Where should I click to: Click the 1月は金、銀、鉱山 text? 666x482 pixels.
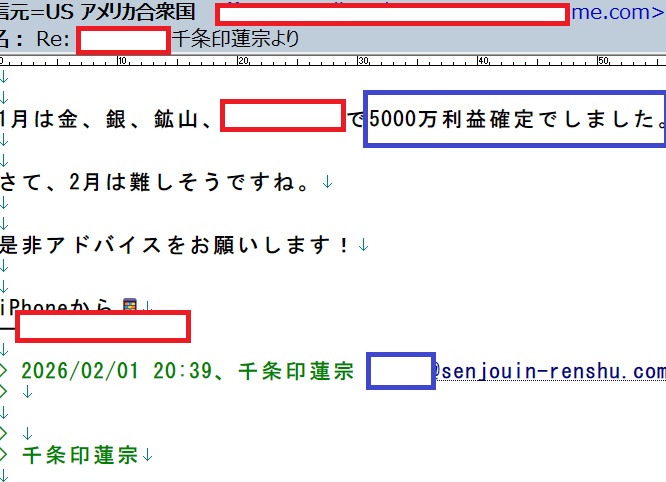click(x=108, y=119)
